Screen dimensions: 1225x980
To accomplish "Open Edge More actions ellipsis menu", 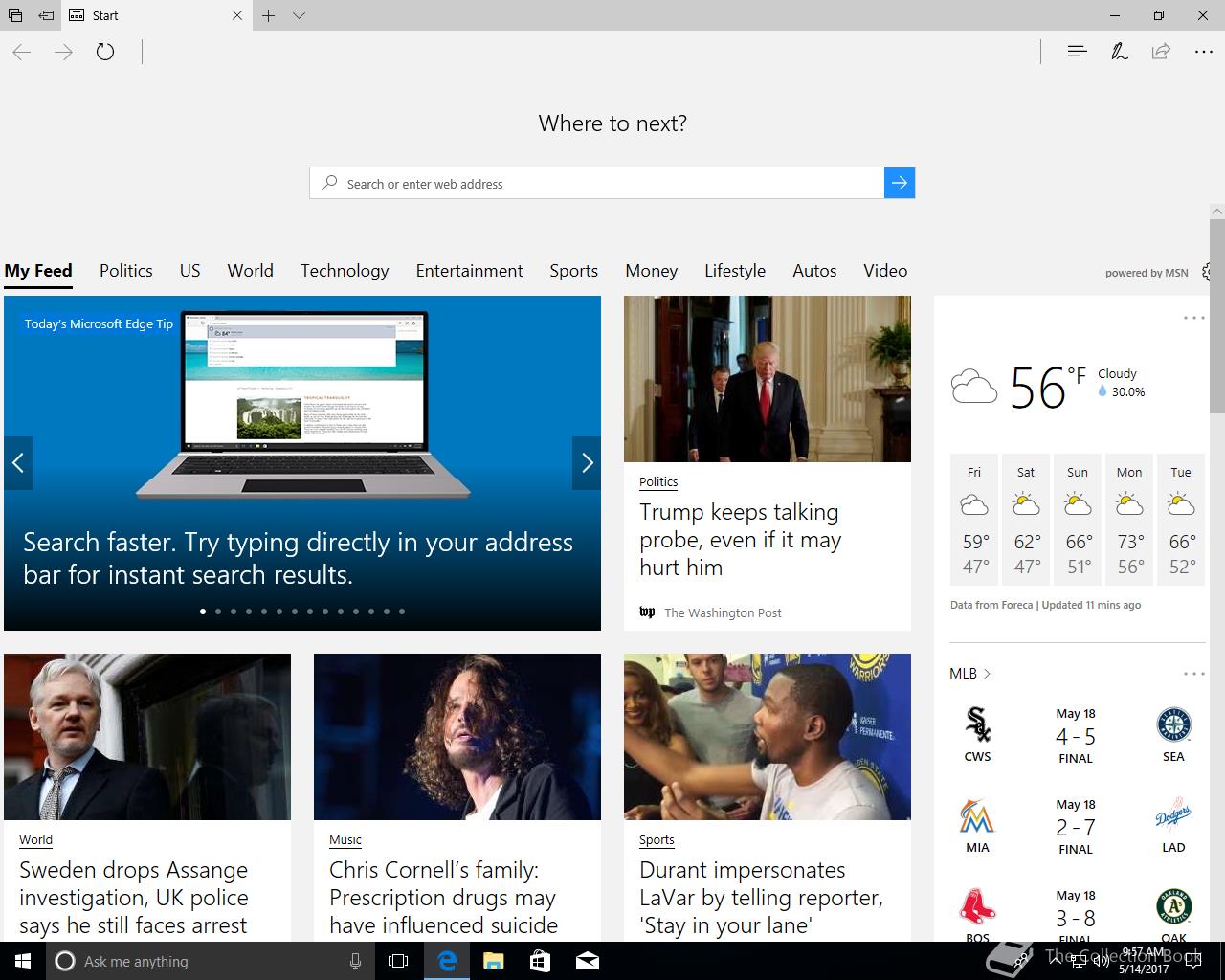I will (x=1203, y=52).
